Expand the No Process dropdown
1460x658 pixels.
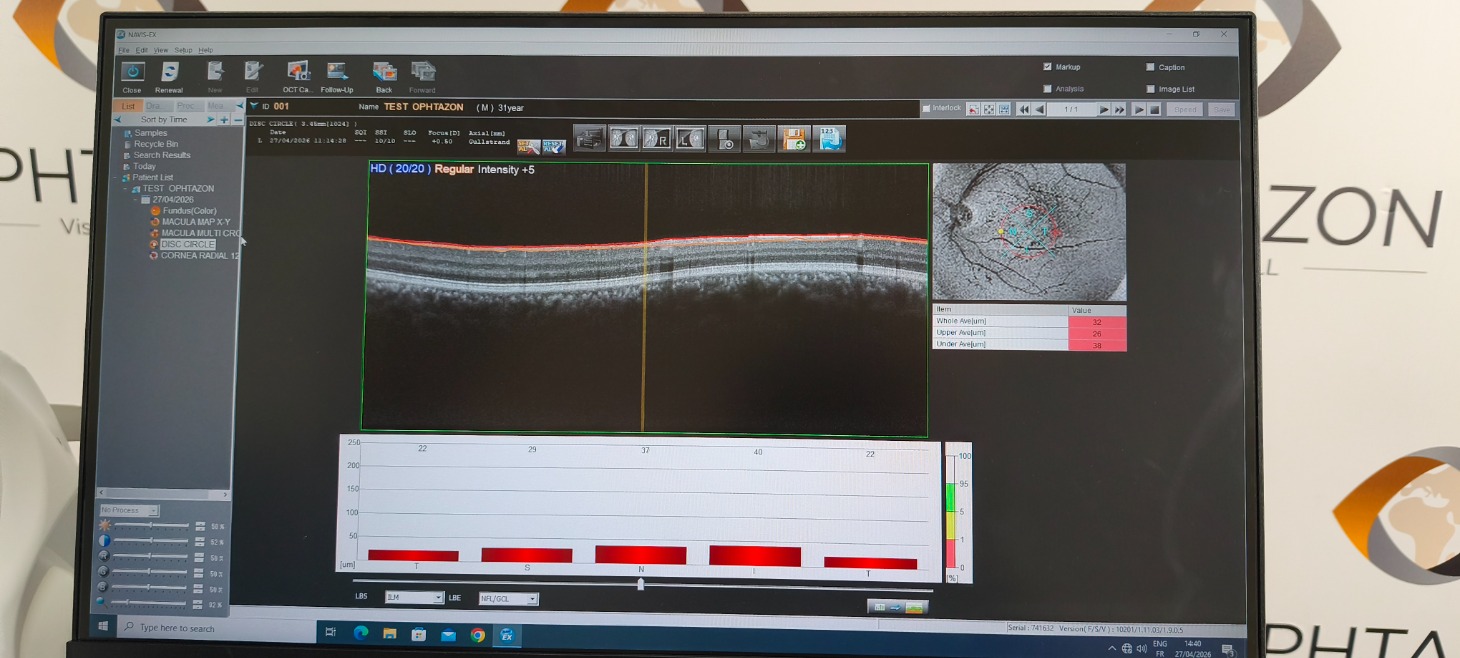(128, 510)
